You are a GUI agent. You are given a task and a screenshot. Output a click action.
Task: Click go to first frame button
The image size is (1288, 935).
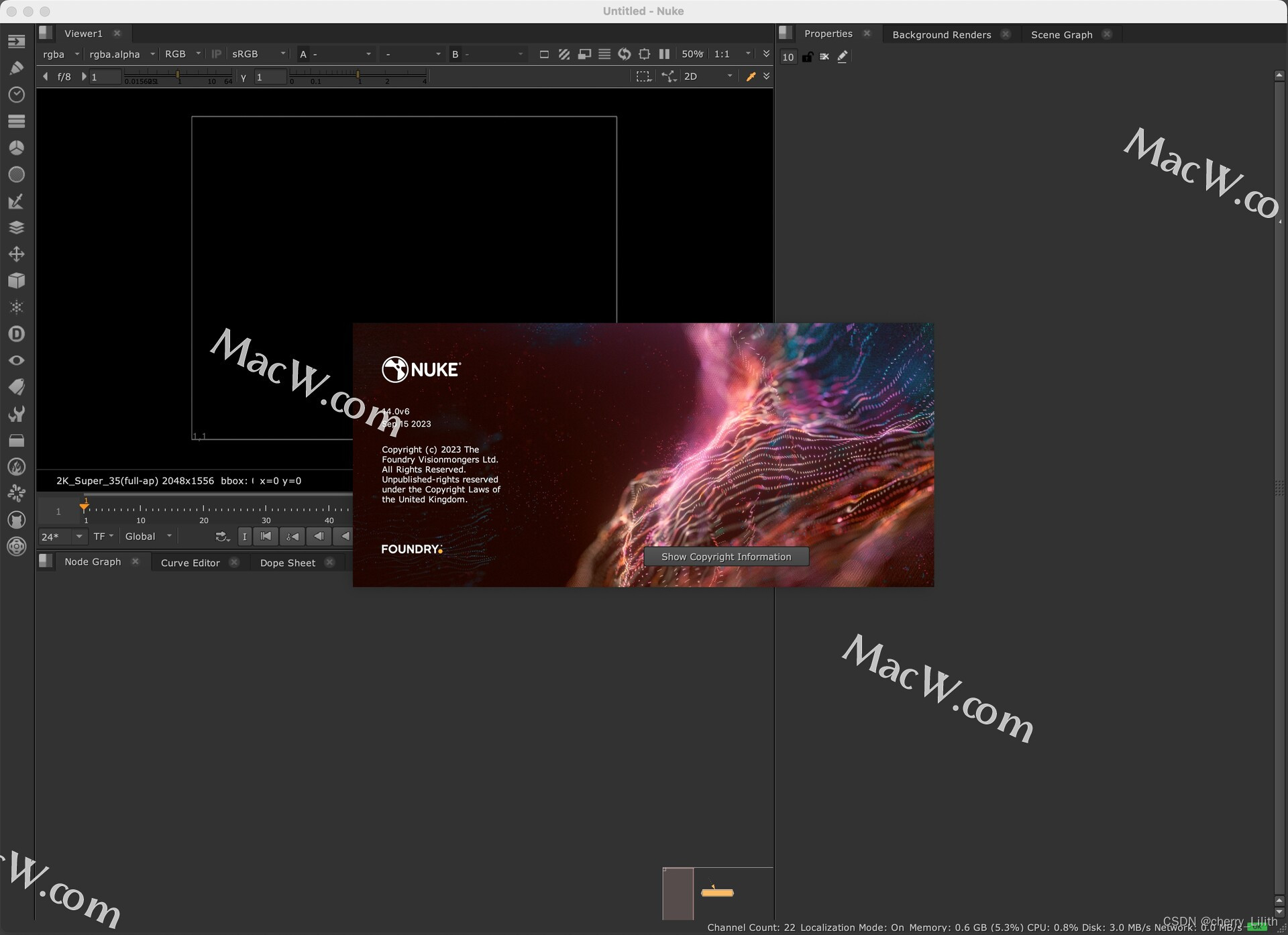pyautogui.click(x=266, y=537)
